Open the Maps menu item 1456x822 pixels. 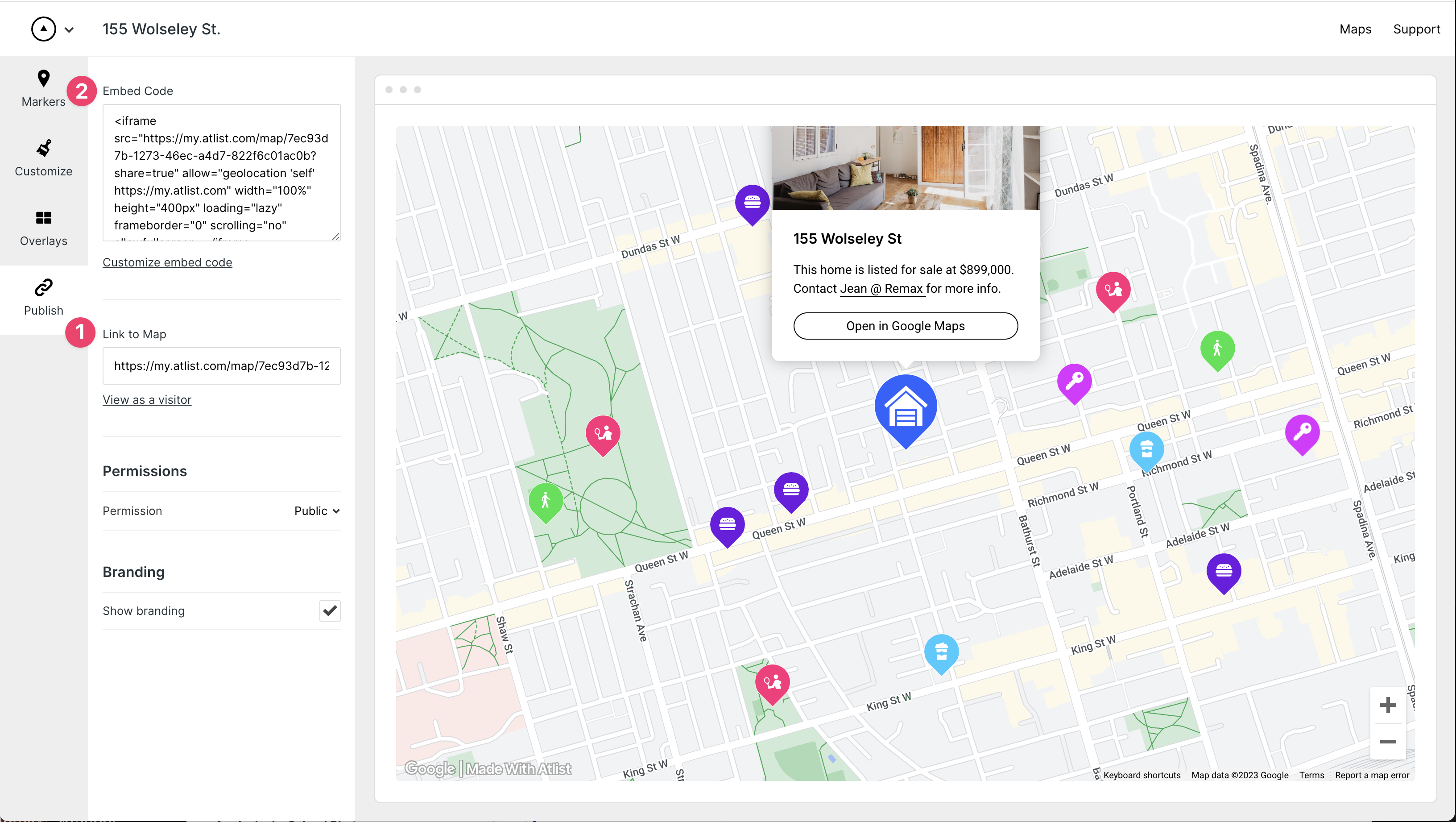click(1355, 29)
